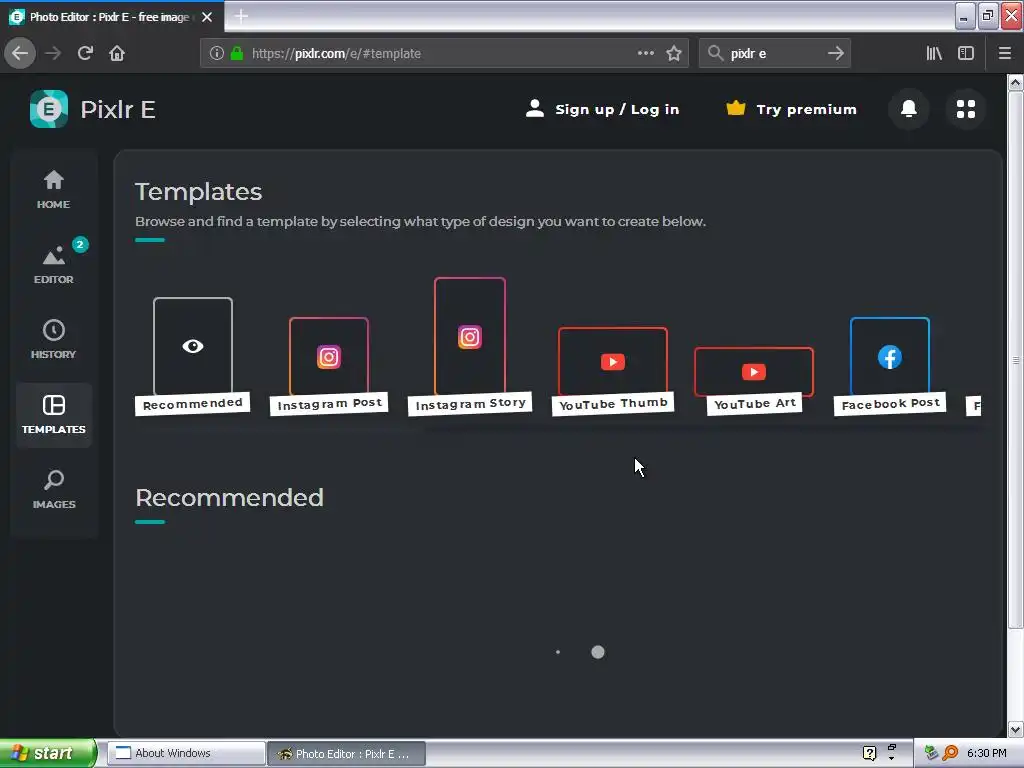The image size is (1024, 768).
Task: Choose the Instagram Story template category
Action: pyautogui.click(x=470, y=346)
